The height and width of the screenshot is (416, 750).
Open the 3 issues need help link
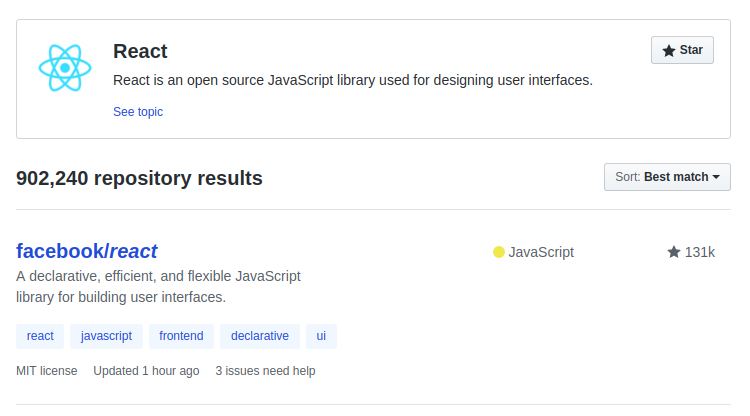(265, 371)
